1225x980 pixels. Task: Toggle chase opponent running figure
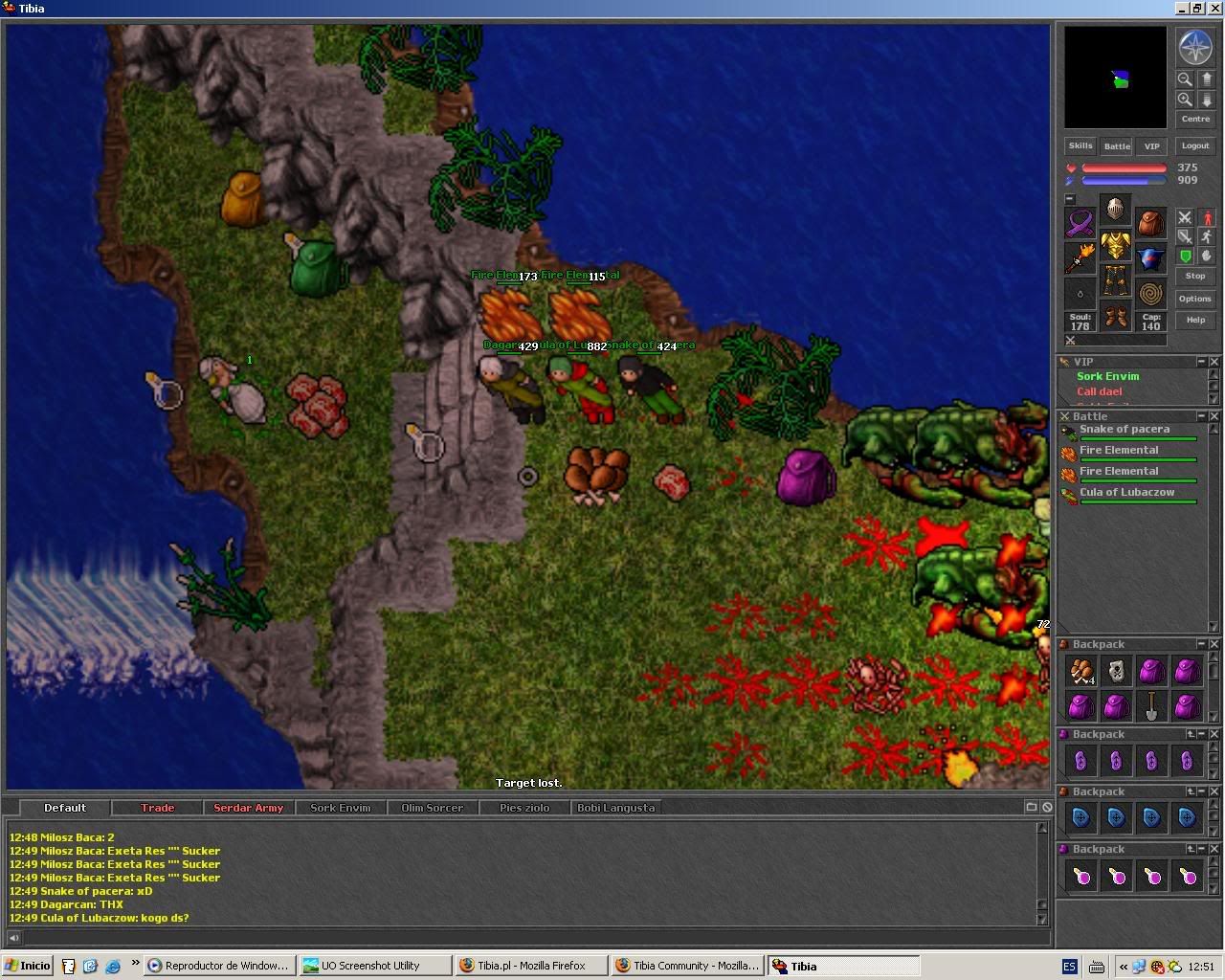coord(1207,236)
